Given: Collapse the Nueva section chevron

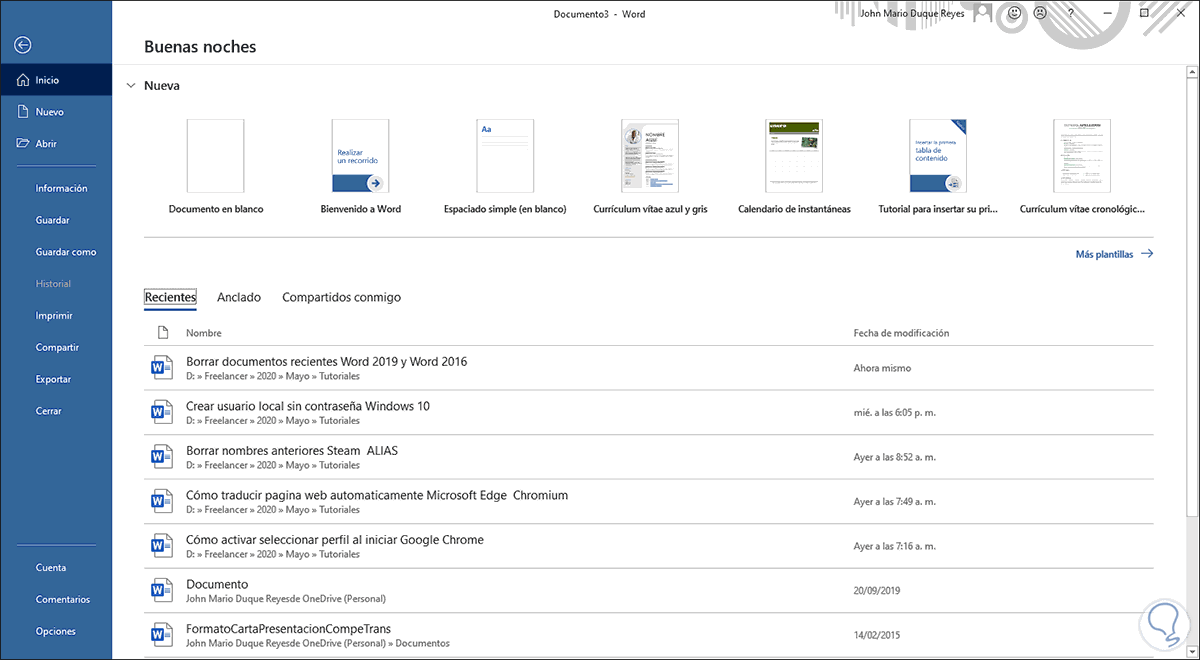Looking at the screenshot, I should 131,86.
